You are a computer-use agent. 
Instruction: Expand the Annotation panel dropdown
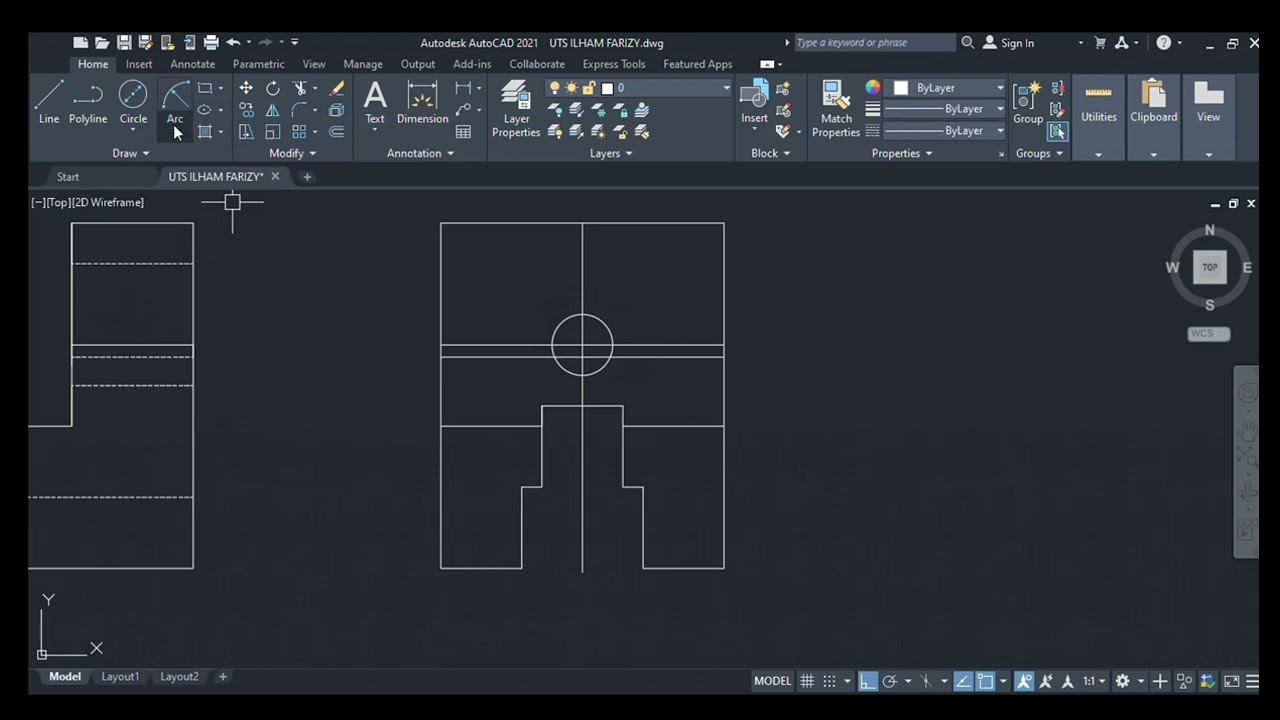pyautogui.click(x=420, y=153)
